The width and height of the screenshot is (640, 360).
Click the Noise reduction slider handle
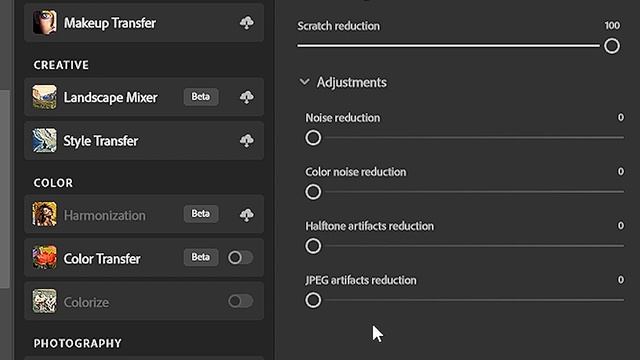point(313,138)
